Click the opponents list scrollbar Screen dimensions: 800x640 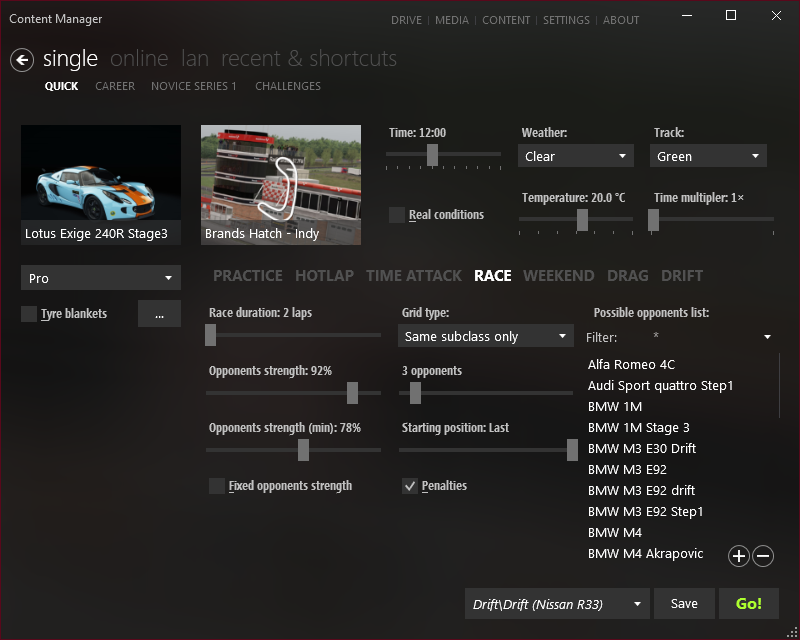[x=780, y=386]
